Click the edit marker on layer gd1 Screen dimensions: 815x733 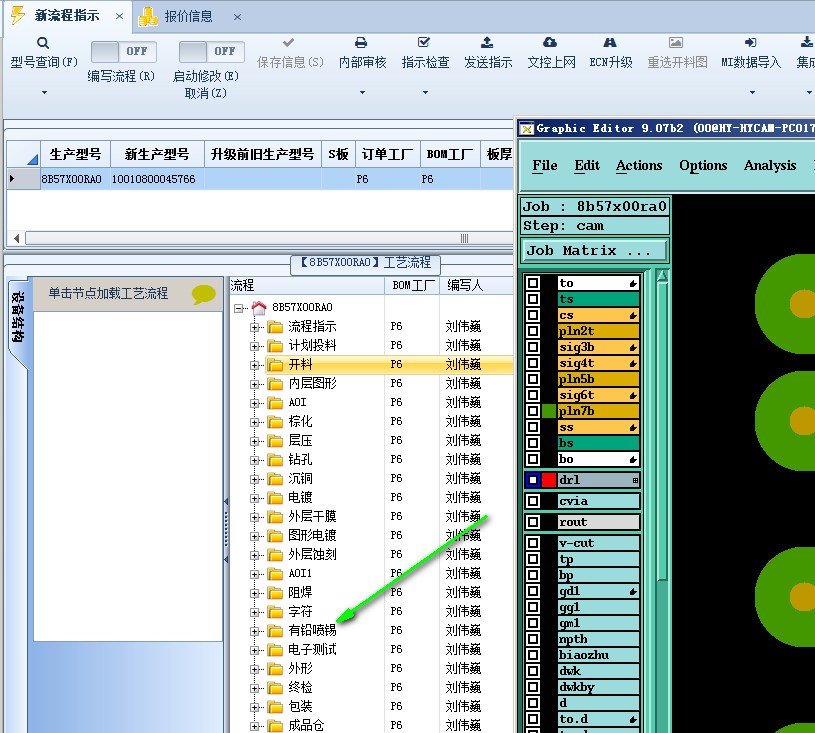pos(633,592)
